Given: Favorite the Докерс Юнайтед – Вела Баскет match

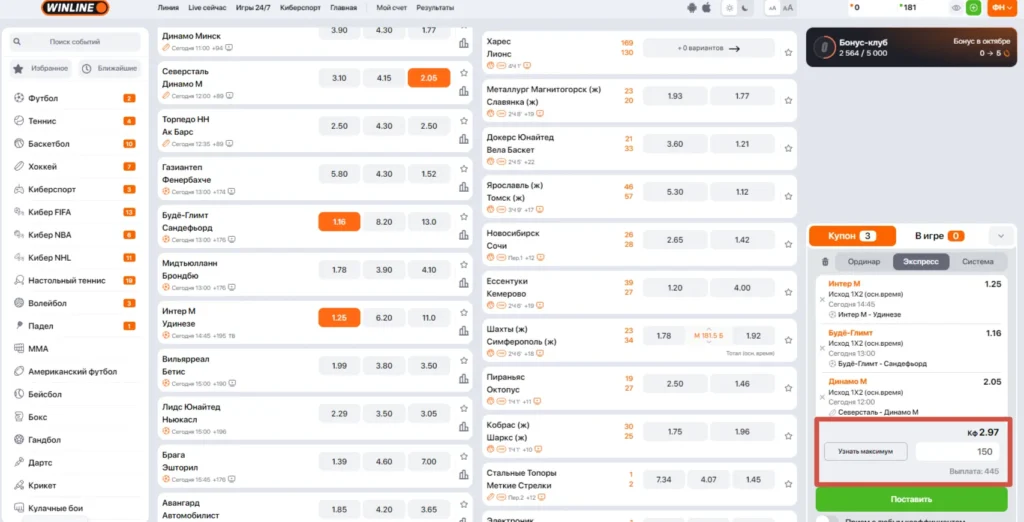Looking at the screenshot, I should [x=788, y=148].
